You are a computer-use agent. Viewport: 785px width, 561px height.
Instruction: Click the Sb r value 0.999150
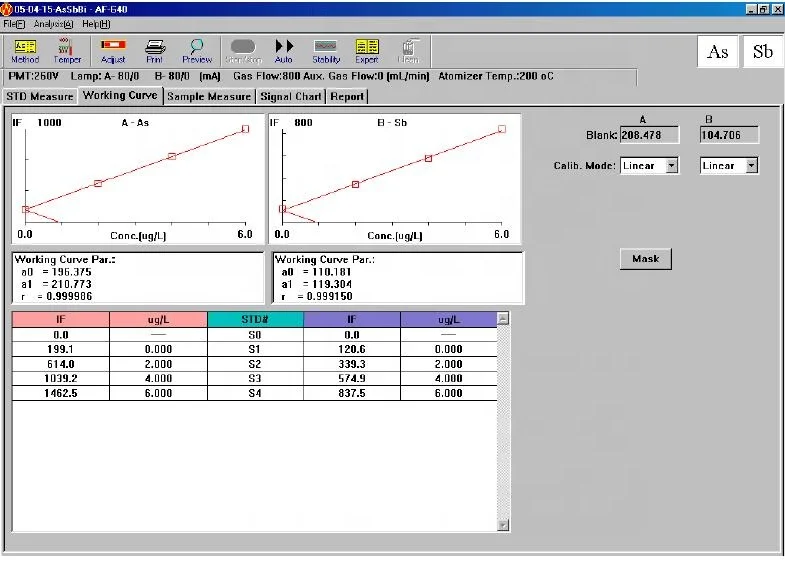coord(329,296)
